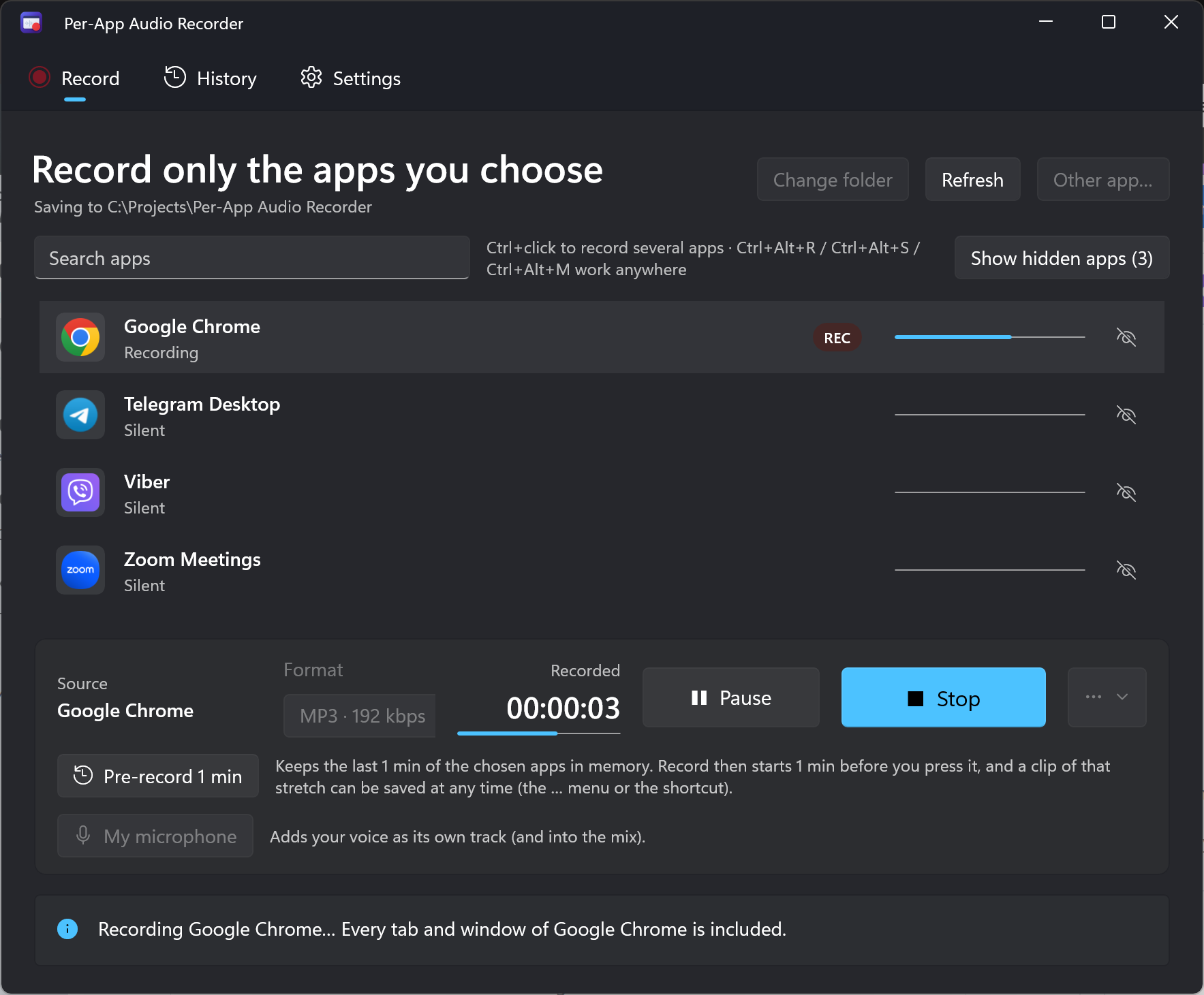Hide Telegram Desktop from the app list

click(1126, 415)
